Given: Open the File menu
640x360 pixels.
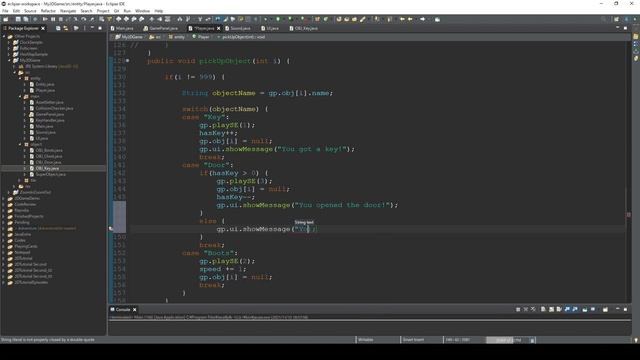Looking at the screenshot, I should point(5,11).
